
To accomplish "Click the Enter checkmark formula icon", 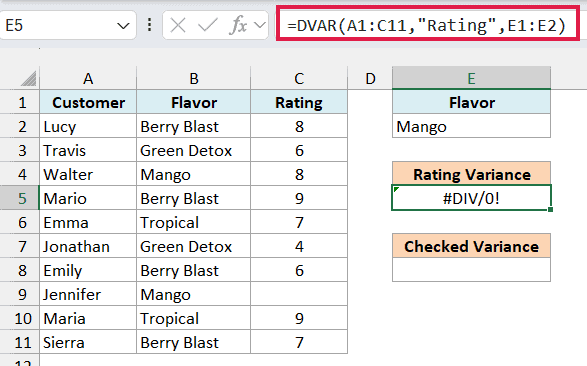I will click(208, 25).
